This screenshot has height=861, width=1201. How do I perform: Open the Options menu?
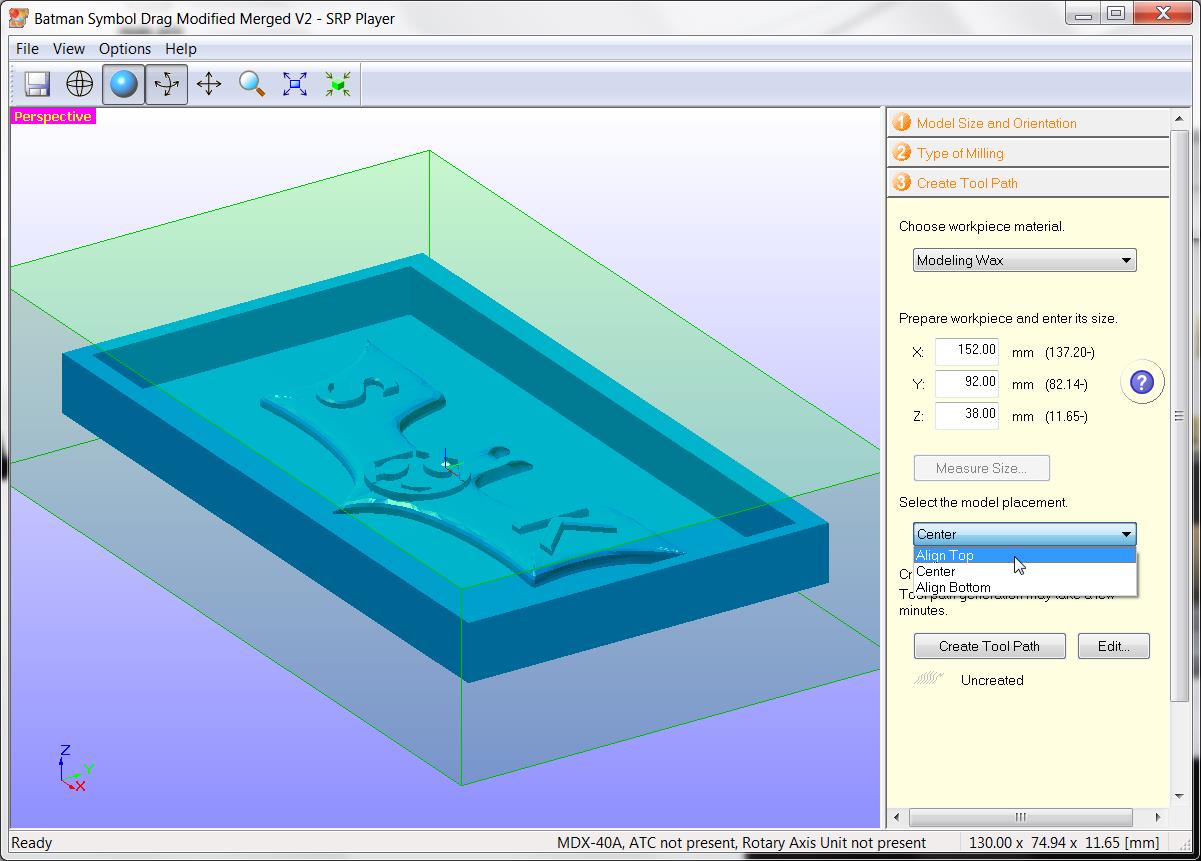point(125,48)
